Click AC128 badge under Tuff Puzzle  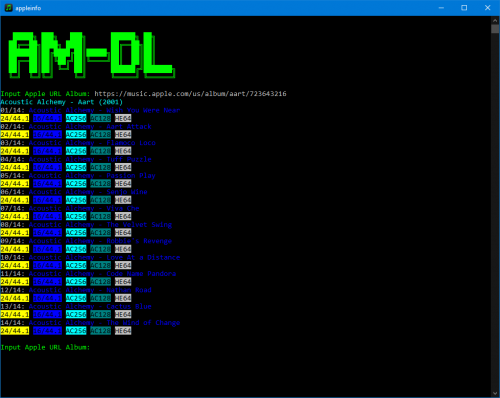100,167
